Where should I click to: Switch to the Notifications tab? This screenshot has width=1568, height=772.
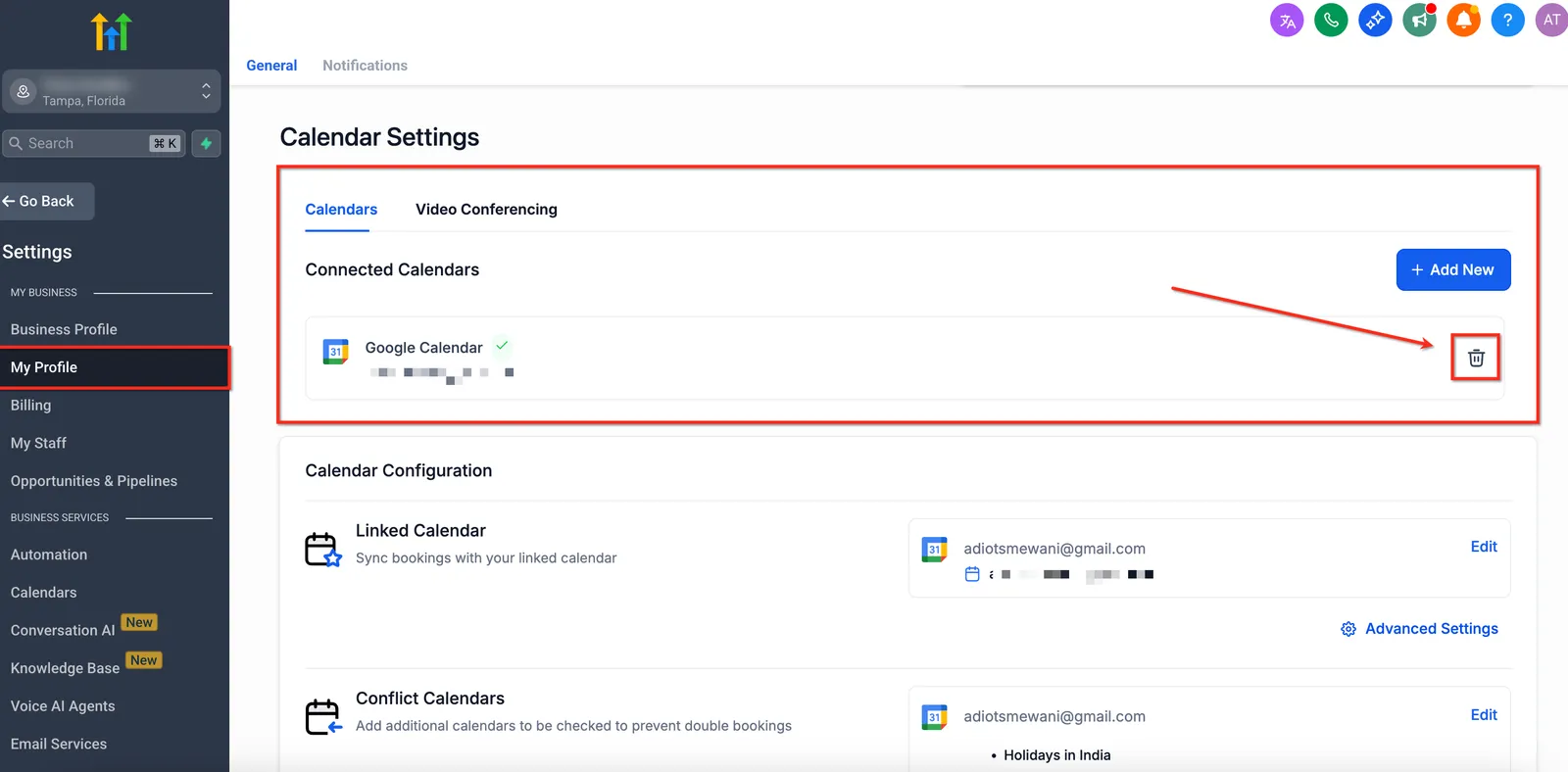(365, 66)
